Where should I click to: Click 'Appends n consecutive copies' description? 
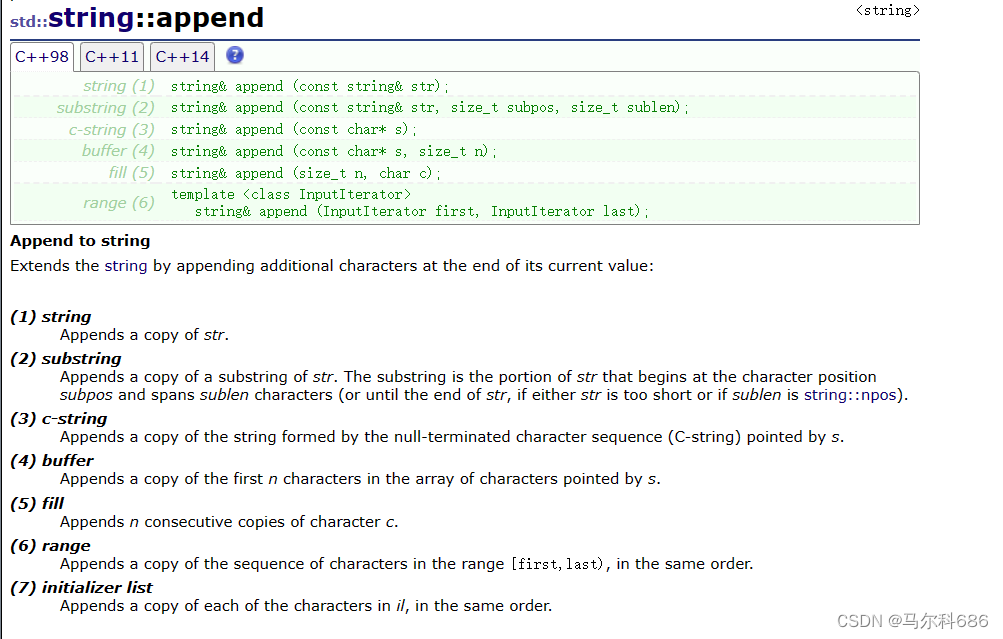pyautogui.click(x=229, y=523)
